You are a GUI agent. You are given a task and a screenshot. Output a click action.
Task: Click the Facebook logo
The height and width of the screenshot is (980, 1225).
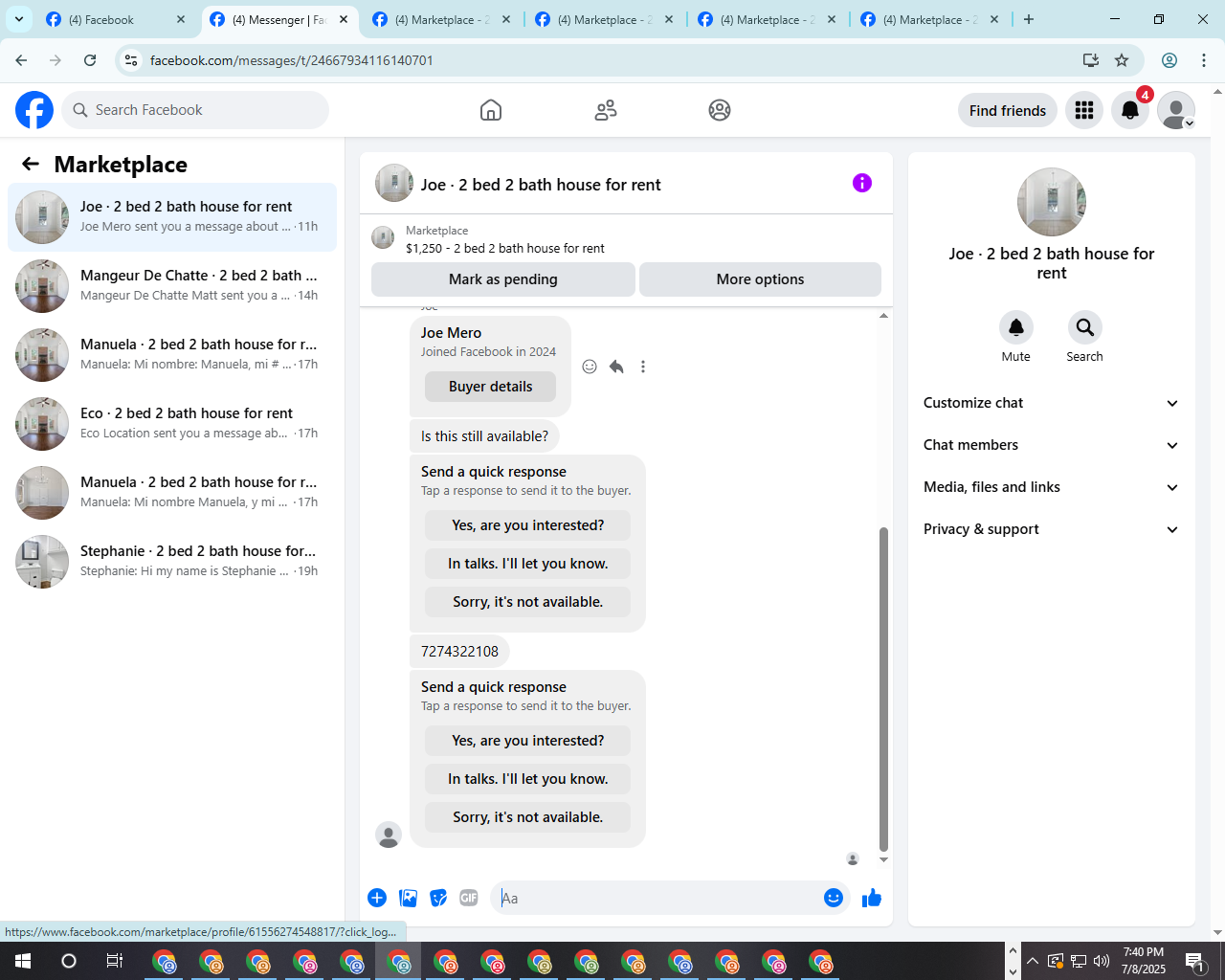(x=34, y=110)
